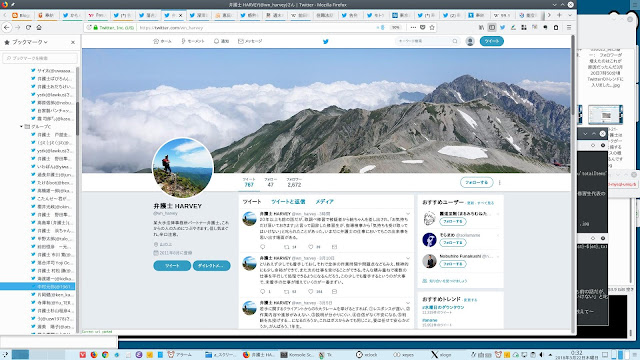This screenshot has width=640, height=360.
Task: Open second tweet's chevron dropdown
Action: click(408, 258)
